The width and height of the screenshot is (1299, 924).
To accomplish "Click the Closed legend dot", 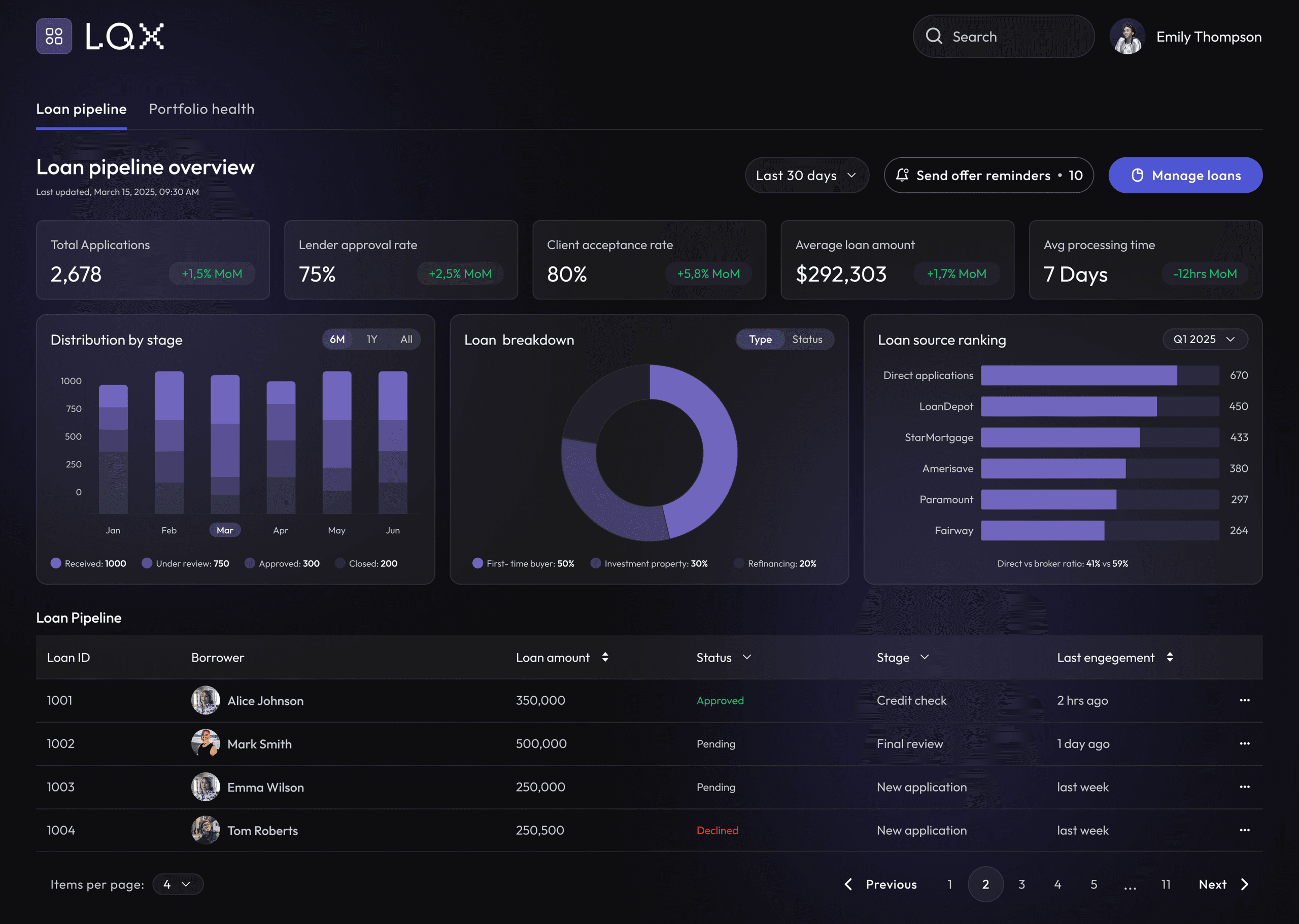I will 340,563.
